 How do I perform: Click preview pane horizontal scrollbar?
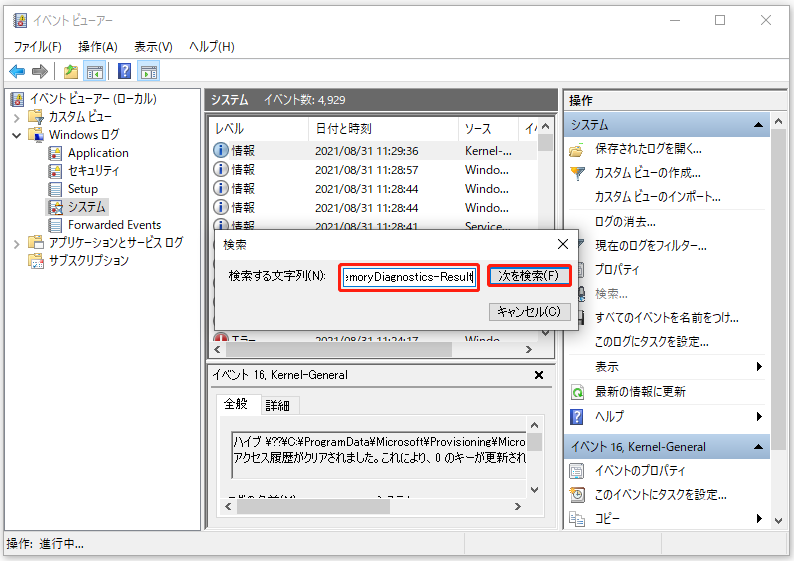(x=313, y=506)
